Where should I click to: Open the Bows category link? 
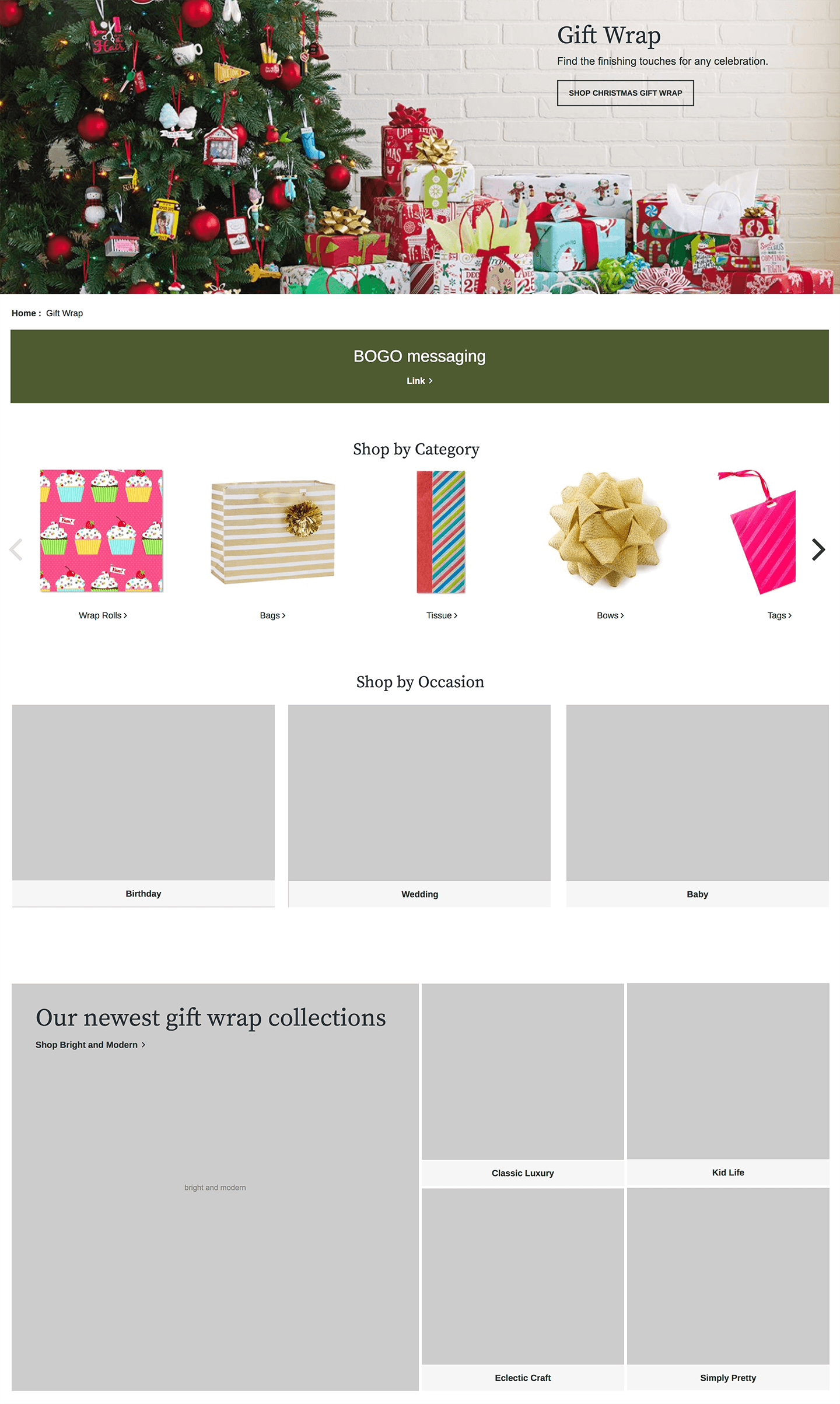(610, 615)
